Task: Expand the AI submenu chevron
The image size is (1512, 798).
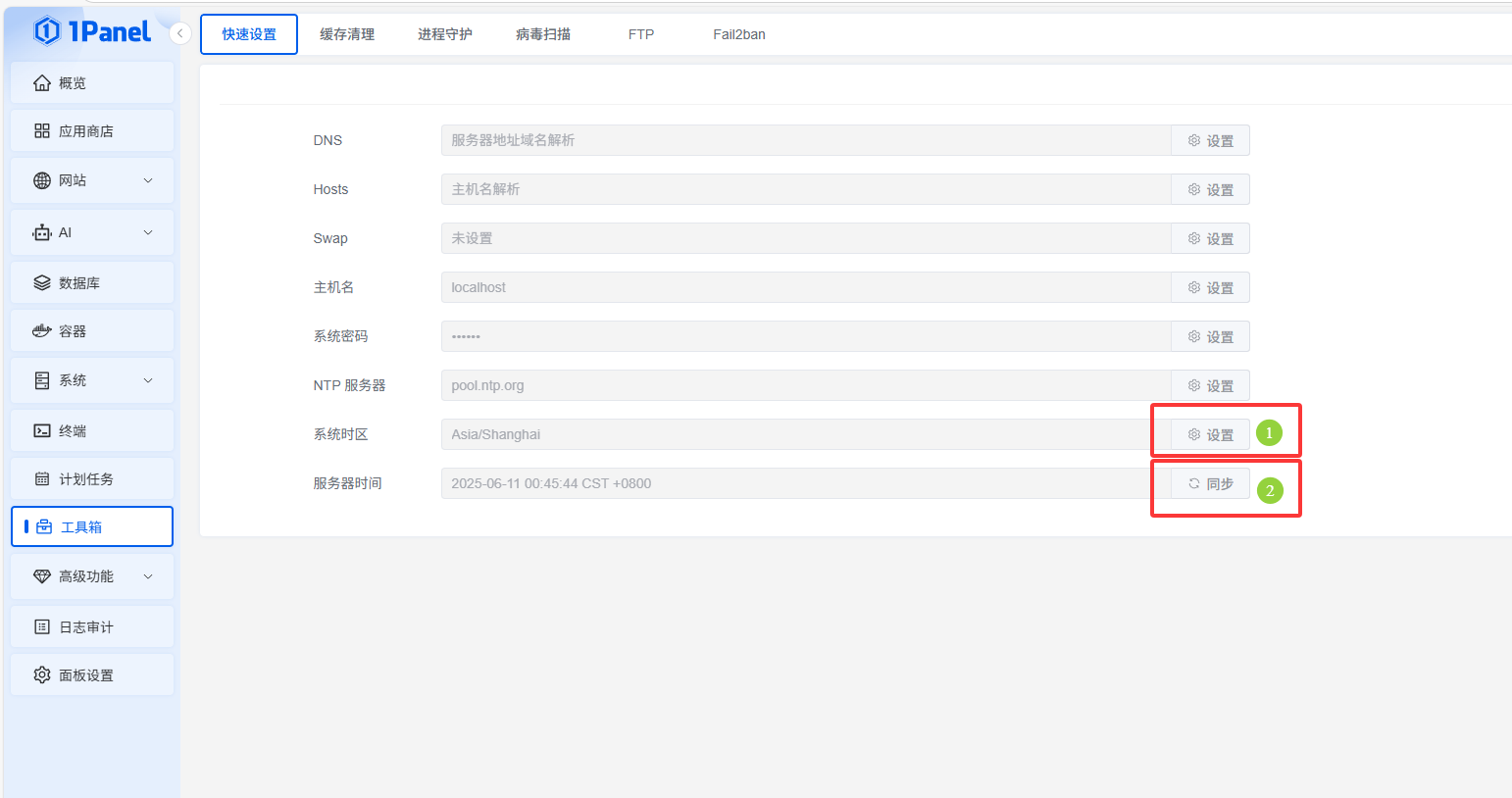Action: pyautogui.click(x=148, y=232)
